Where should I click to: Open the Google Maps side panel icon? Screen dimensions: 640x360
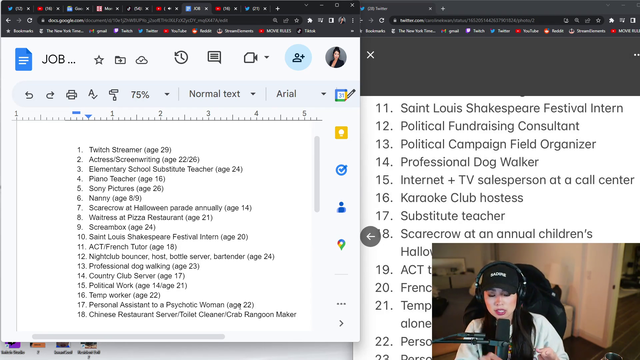(341, 244)
